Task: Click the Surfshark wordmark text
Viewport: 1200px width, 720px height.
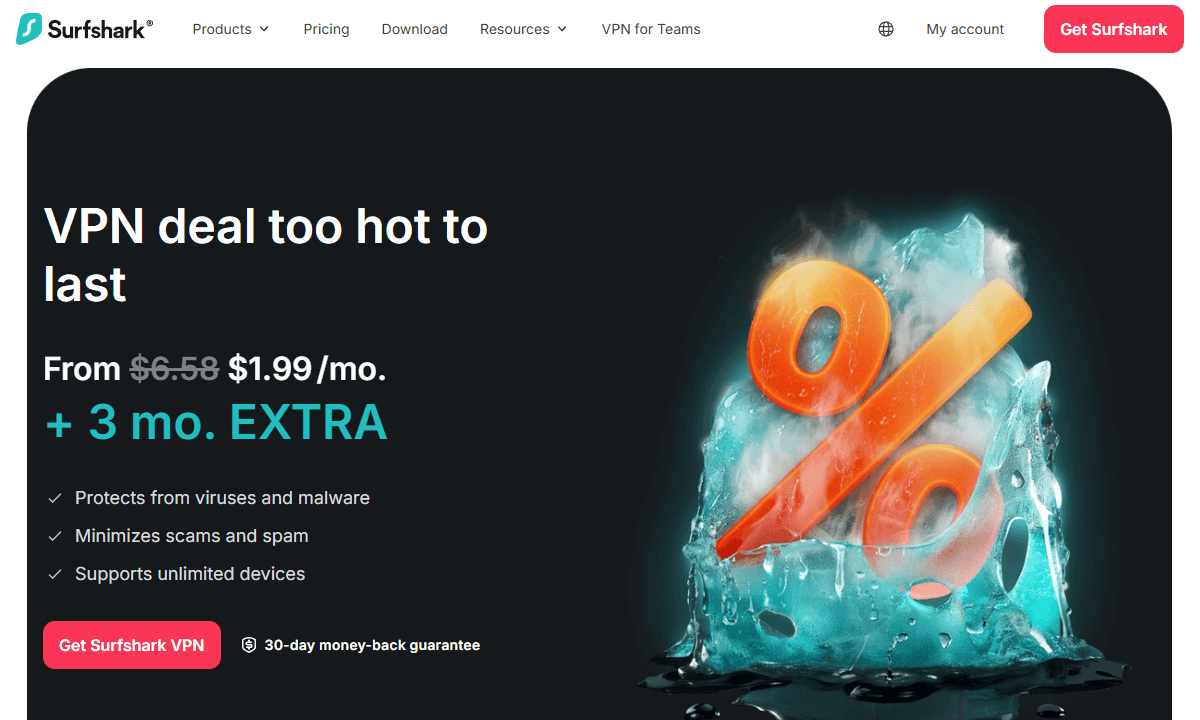Action: click(100, 29)
